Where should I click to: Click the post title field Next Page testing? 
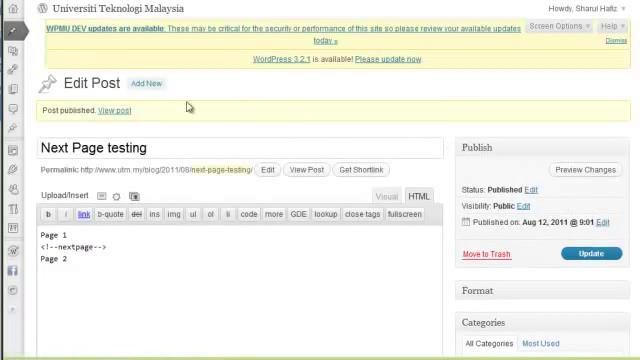pos(240,148)
